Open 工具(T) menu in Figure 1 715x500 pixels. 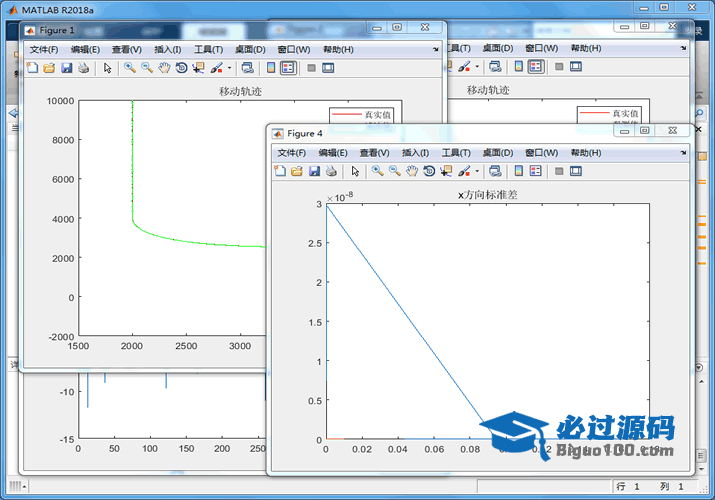(208, 49)
